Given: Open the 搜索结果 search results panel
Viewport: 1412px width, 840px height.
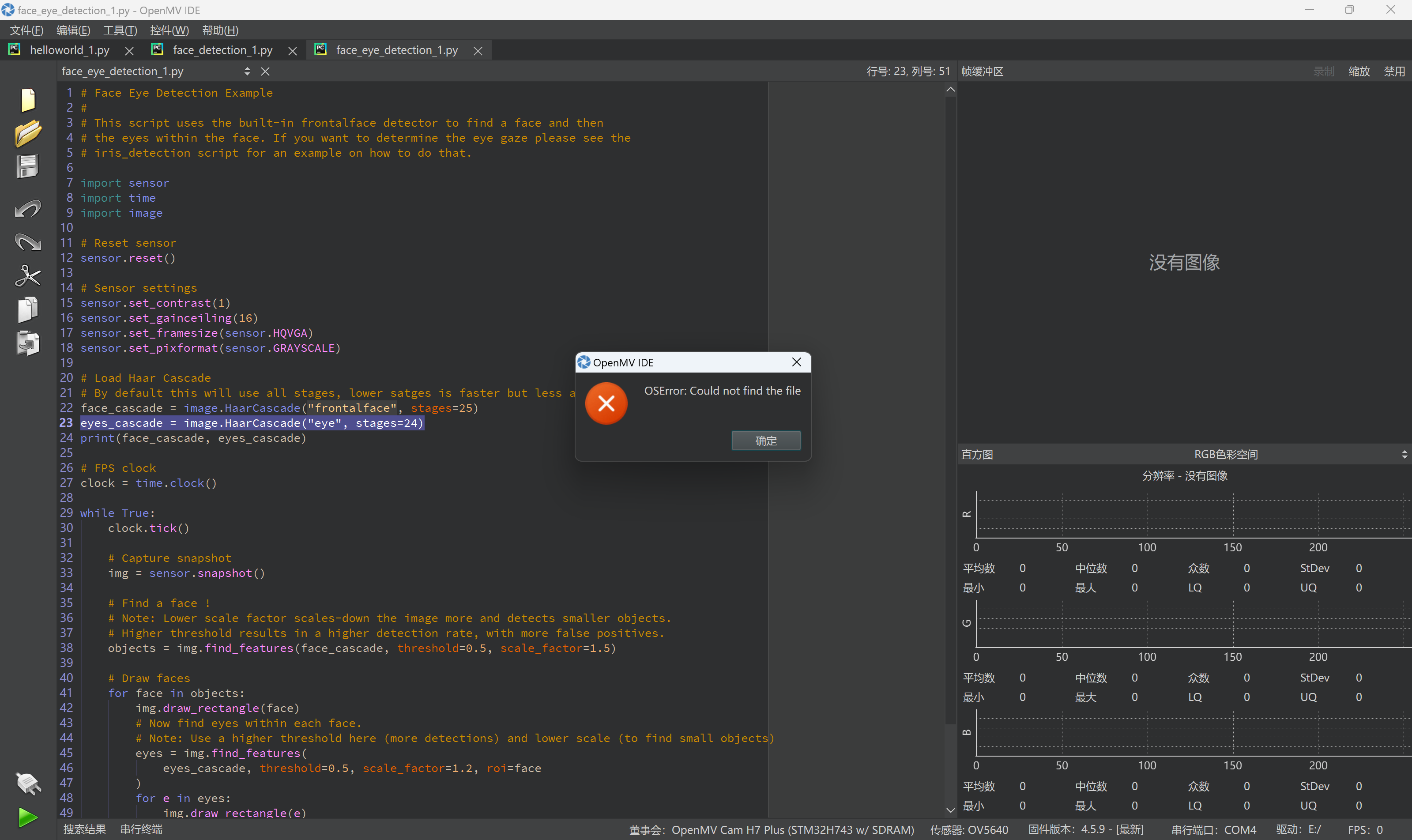Looking at the screenshot, I should pyautogui.click(x=85, y=829).
